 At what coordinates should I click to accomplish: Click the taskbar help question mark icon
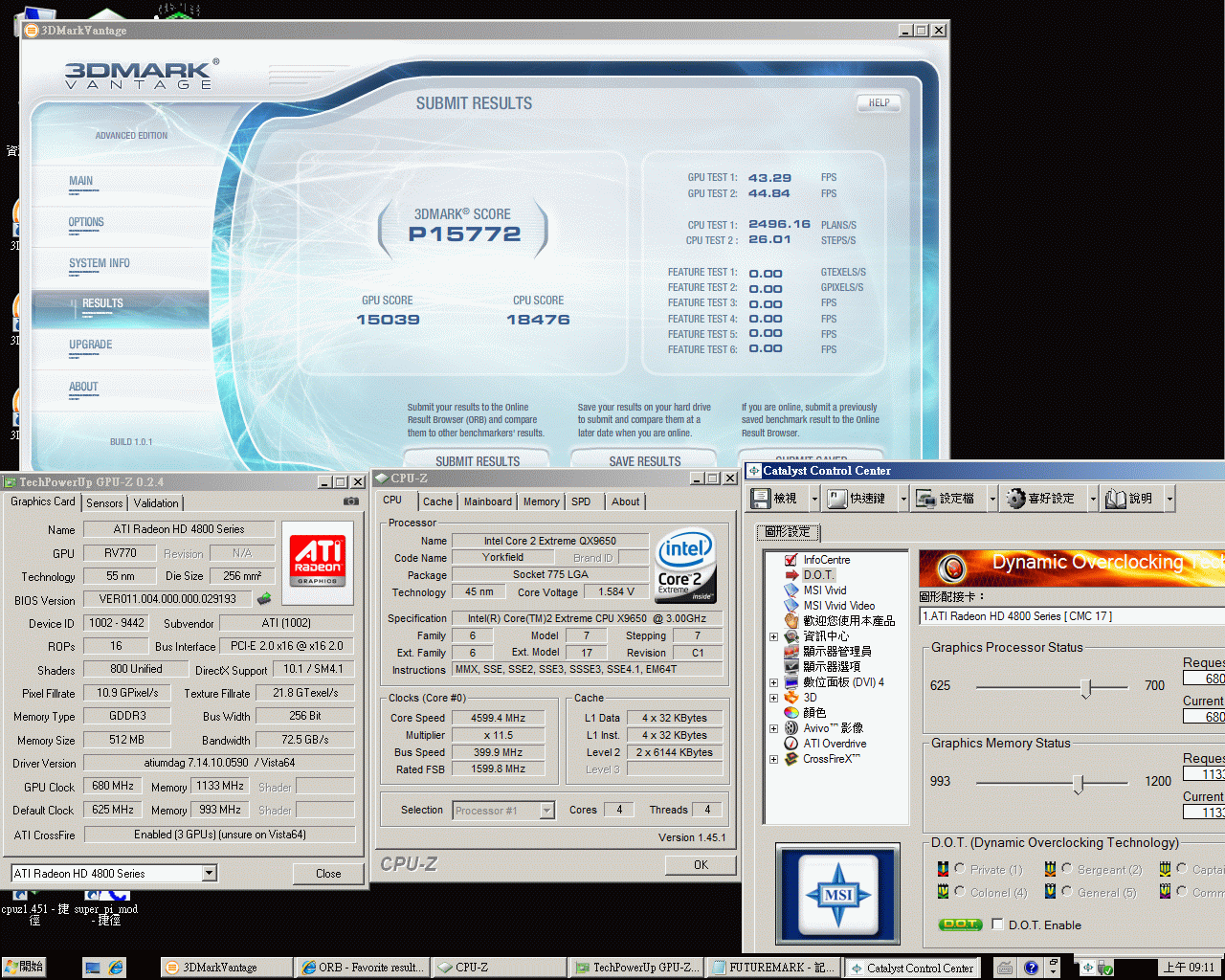1031,968
